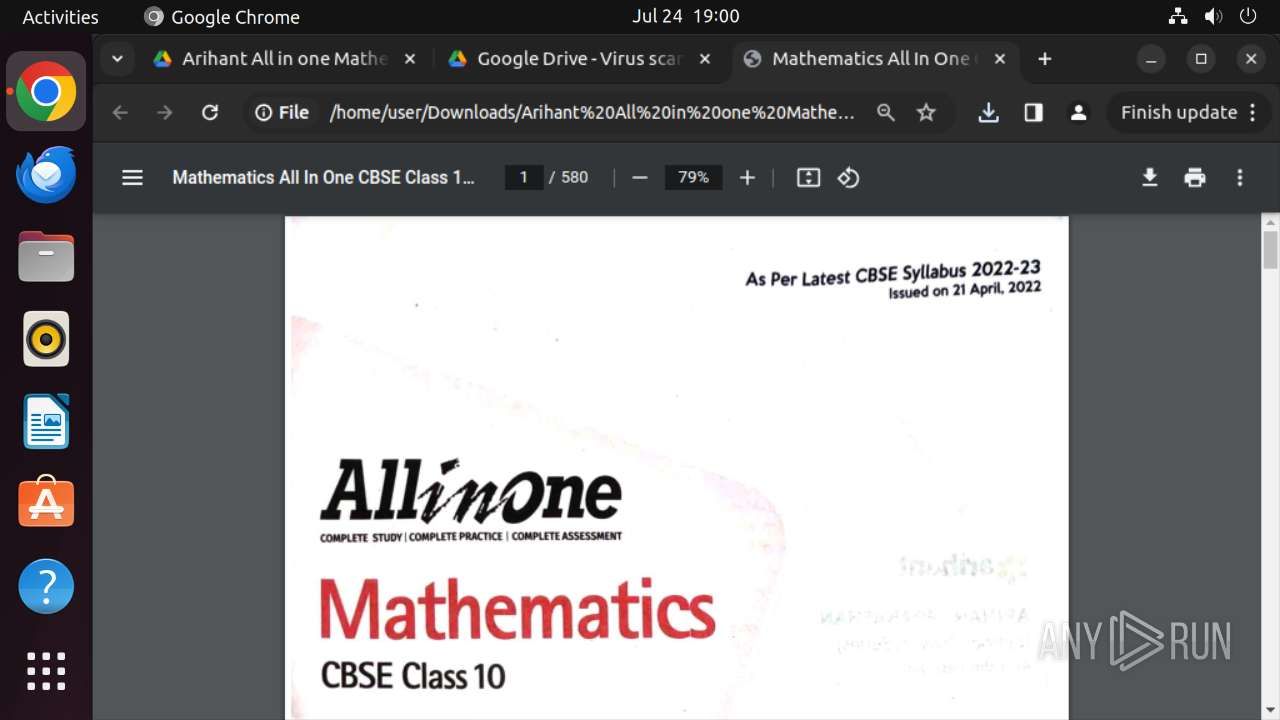1280x720 pixels.
Task: Open Help from the dock
Action: point(46,586)
